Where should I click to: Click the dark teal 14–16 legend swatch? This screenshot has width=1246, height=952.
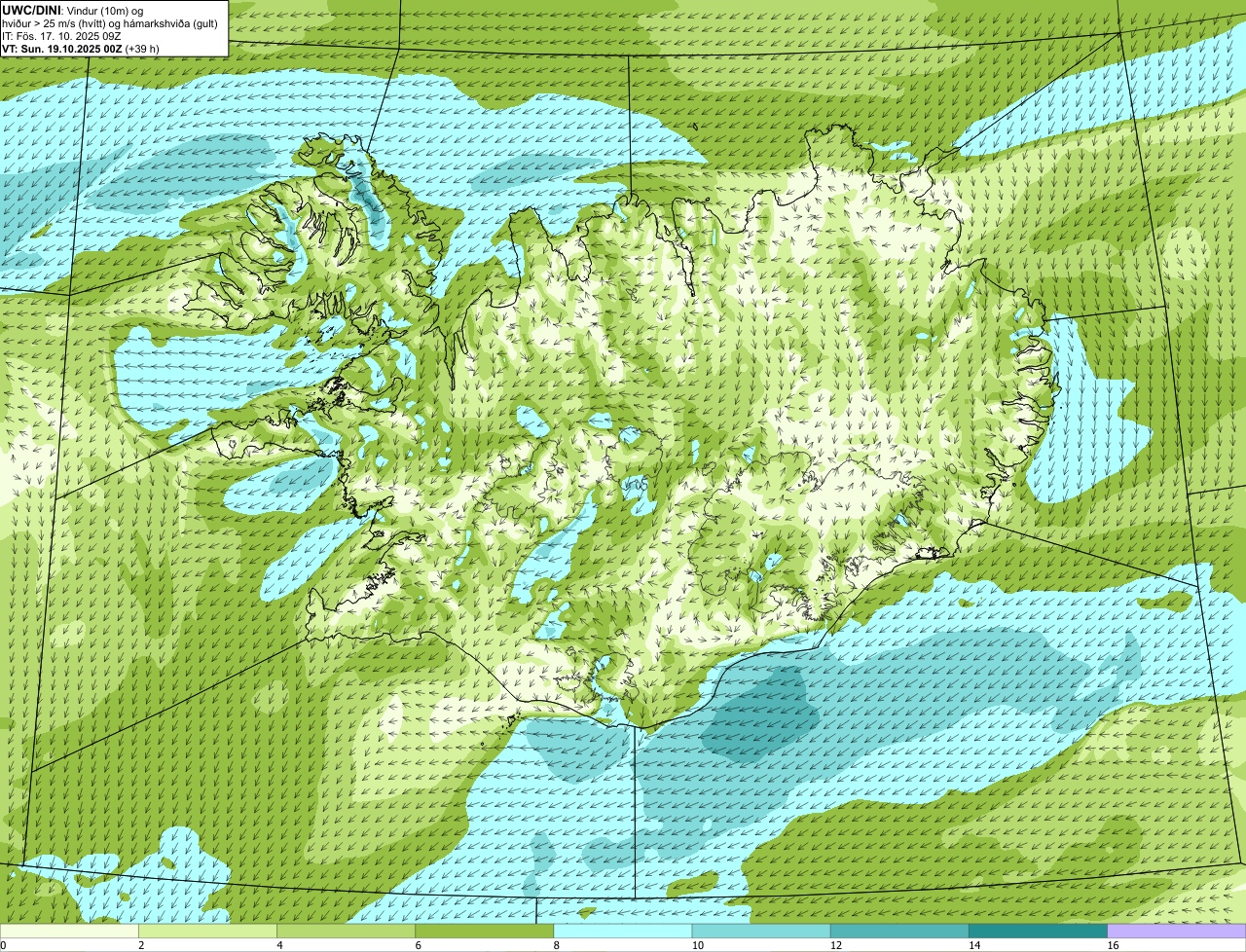coord(1038,931)
